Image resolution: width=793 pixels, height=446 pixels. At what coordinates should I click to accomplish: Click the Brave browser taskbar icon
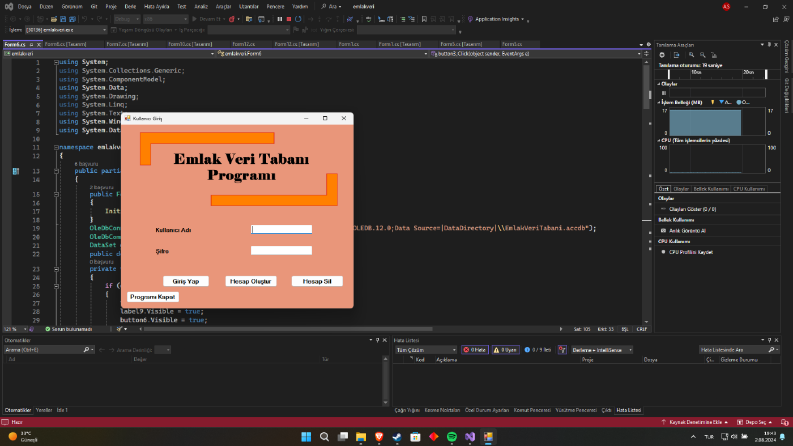tap(379, 437)
